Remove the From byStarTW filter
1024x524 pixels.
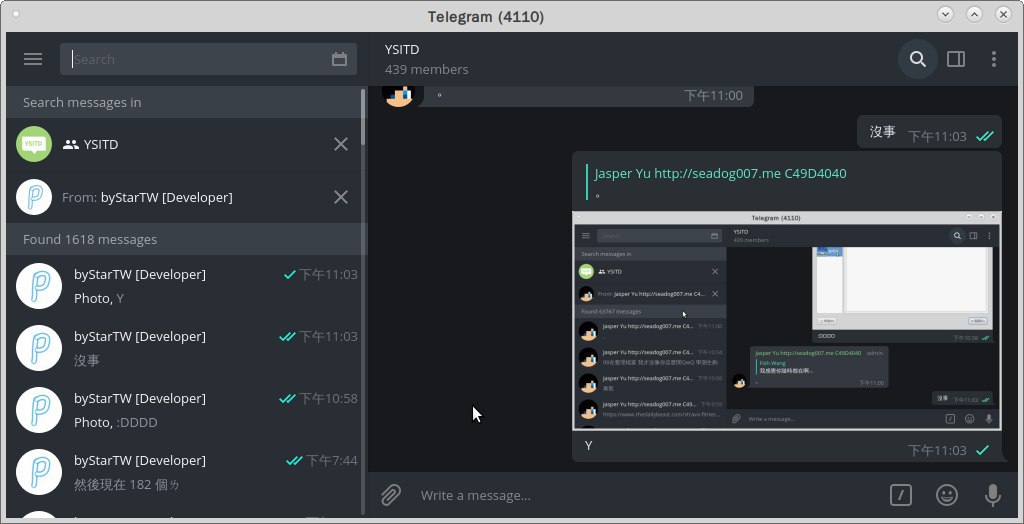(341, 197)
